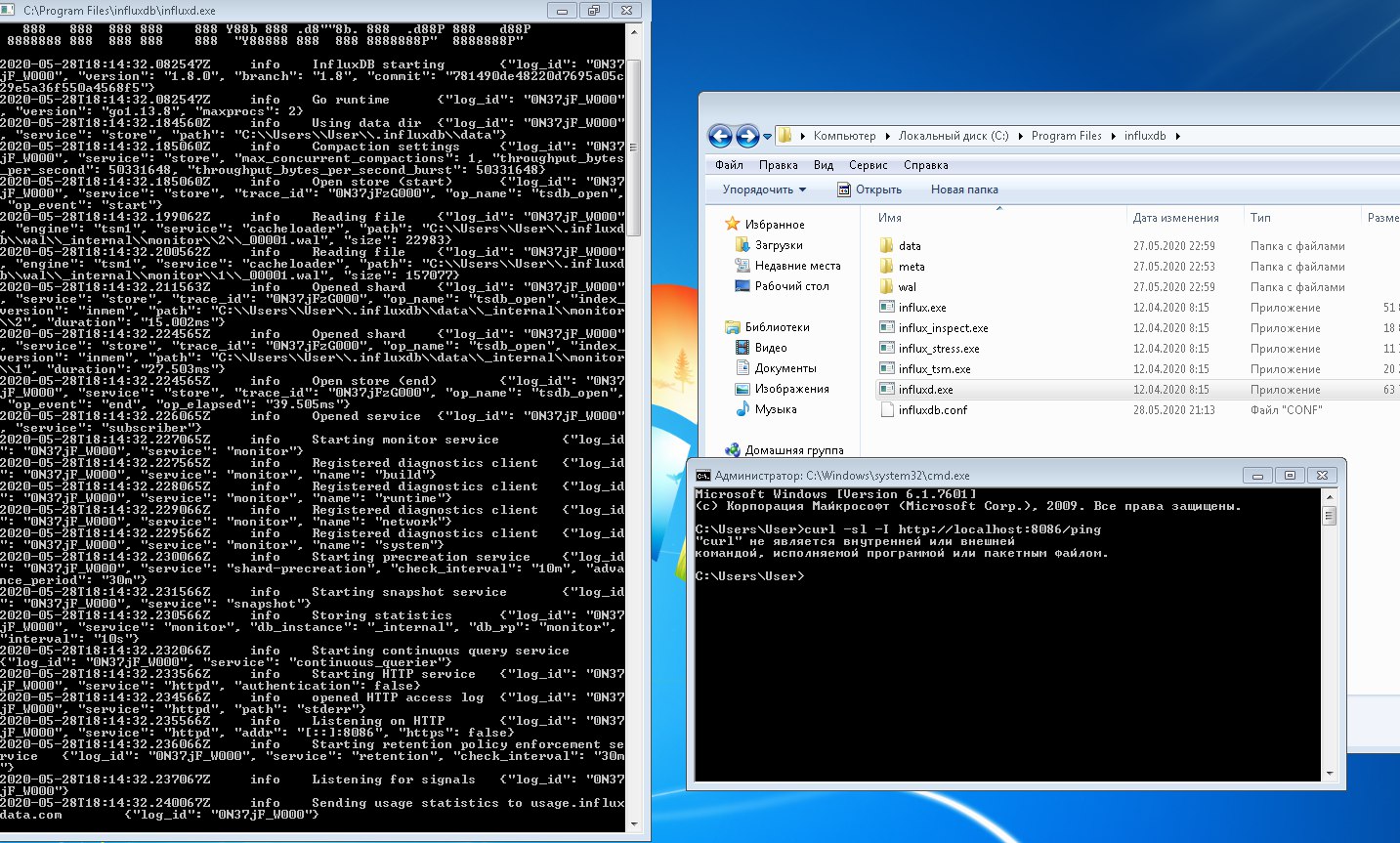The height and width of the screenshot is (843, 1400).
Task: Go forward in Explorer navigation
Action: point(747,136)
